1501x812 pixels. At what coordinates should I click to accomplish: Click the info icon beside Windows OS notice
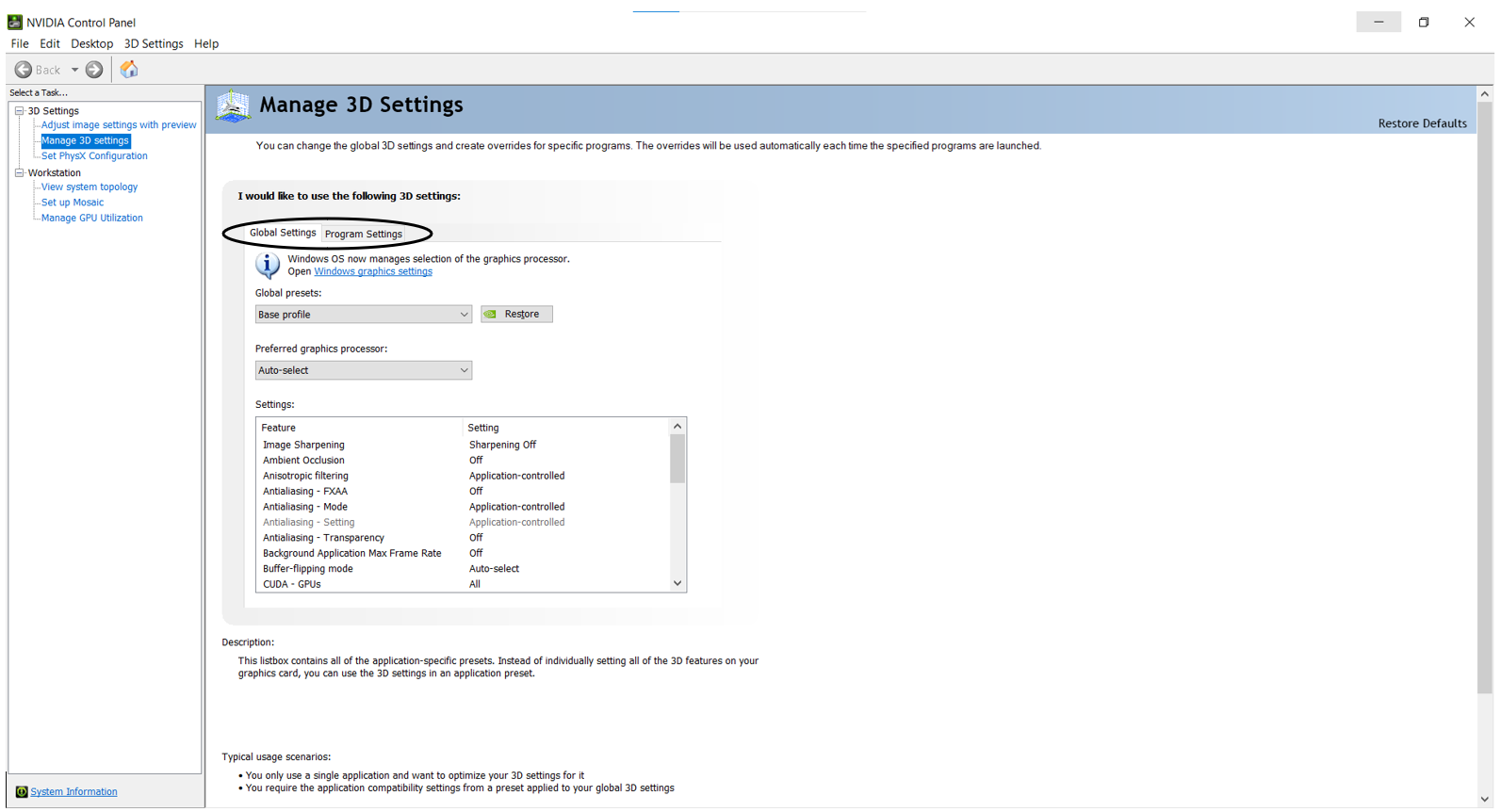pyautogui.click(x=268, y=266)
